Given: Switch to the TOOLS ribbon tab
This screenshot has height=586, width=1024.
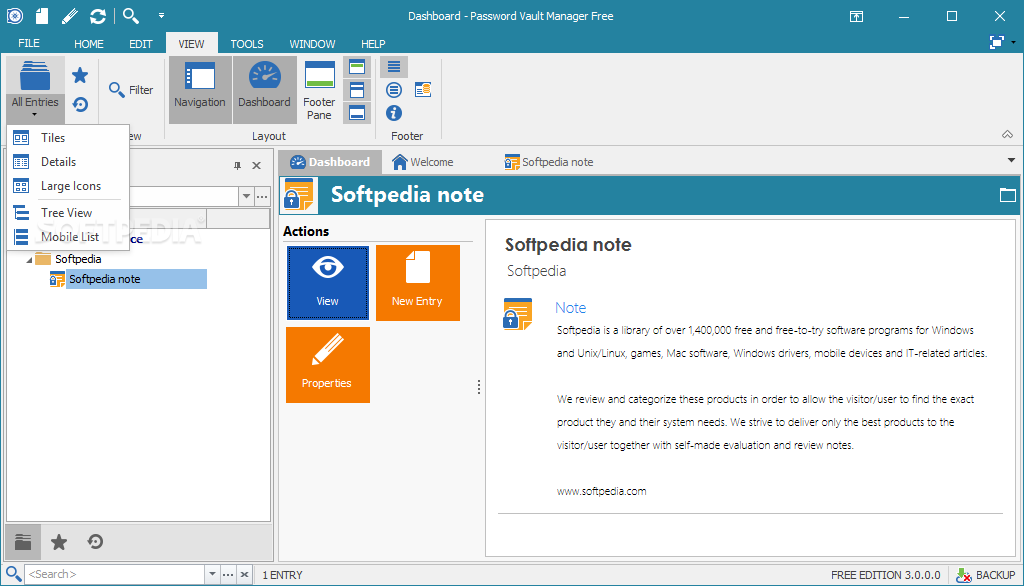Looking at the screenshot, I should pyautogui.click(x=247, y=44).
